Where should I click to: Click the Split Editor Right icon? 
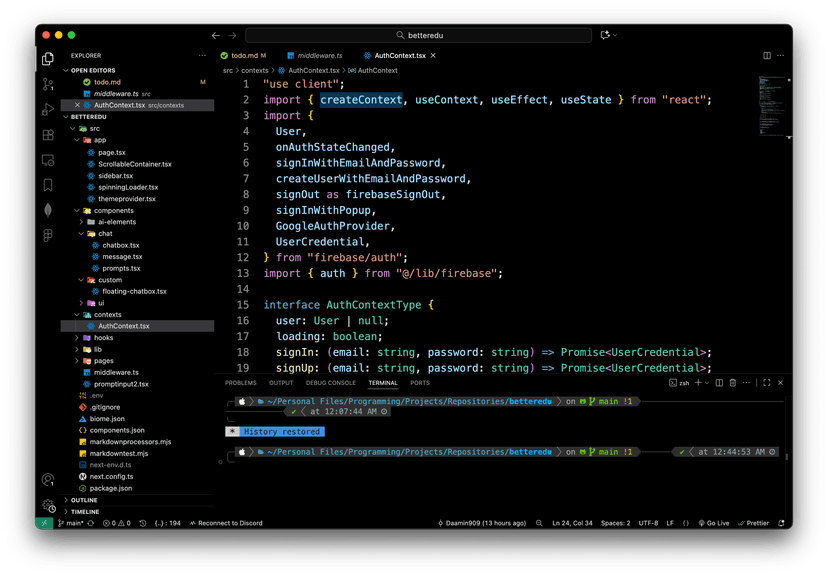click(767, 56)
